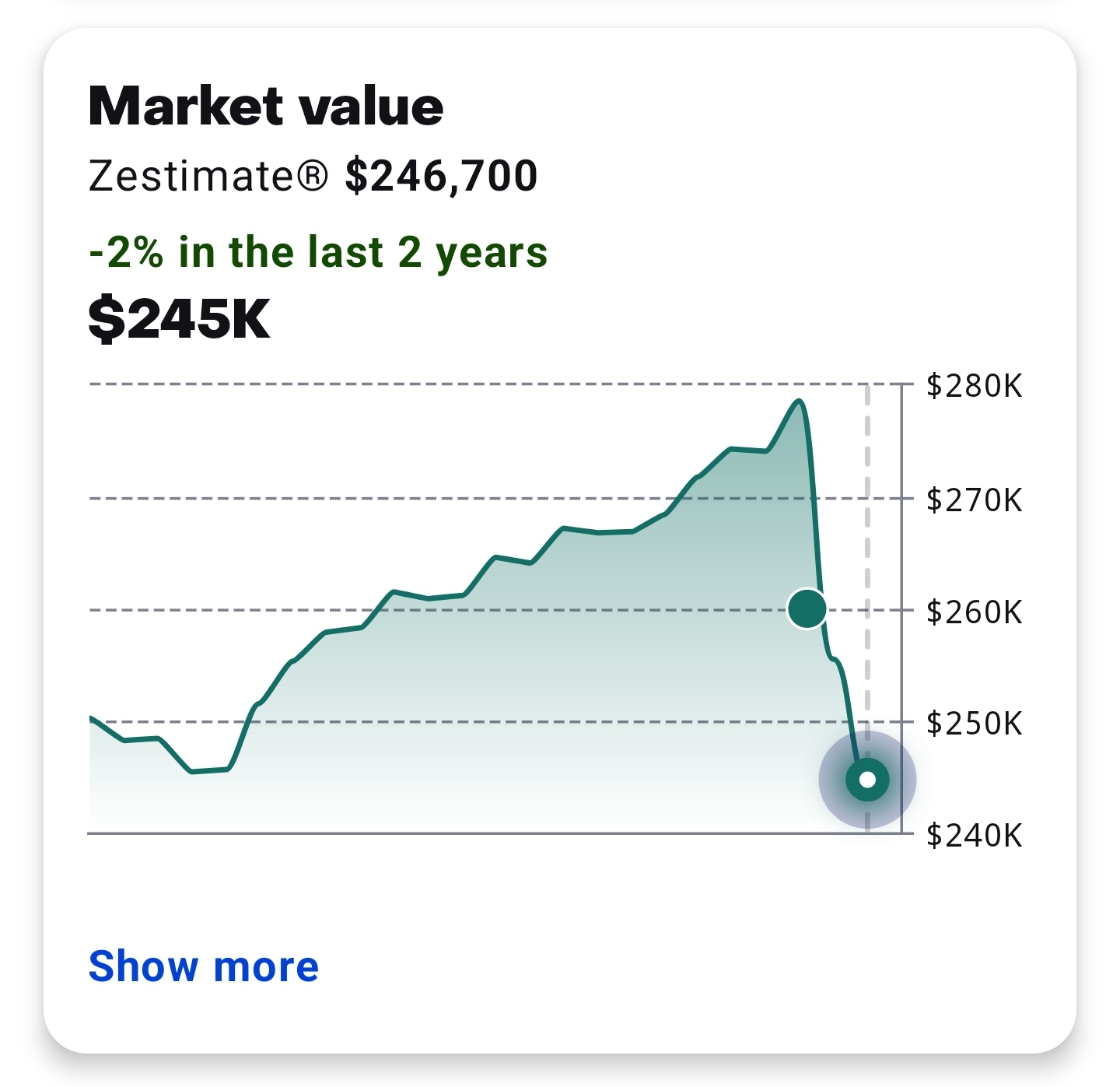Select the $246,700 Zestimate amount

click(441, 176)
